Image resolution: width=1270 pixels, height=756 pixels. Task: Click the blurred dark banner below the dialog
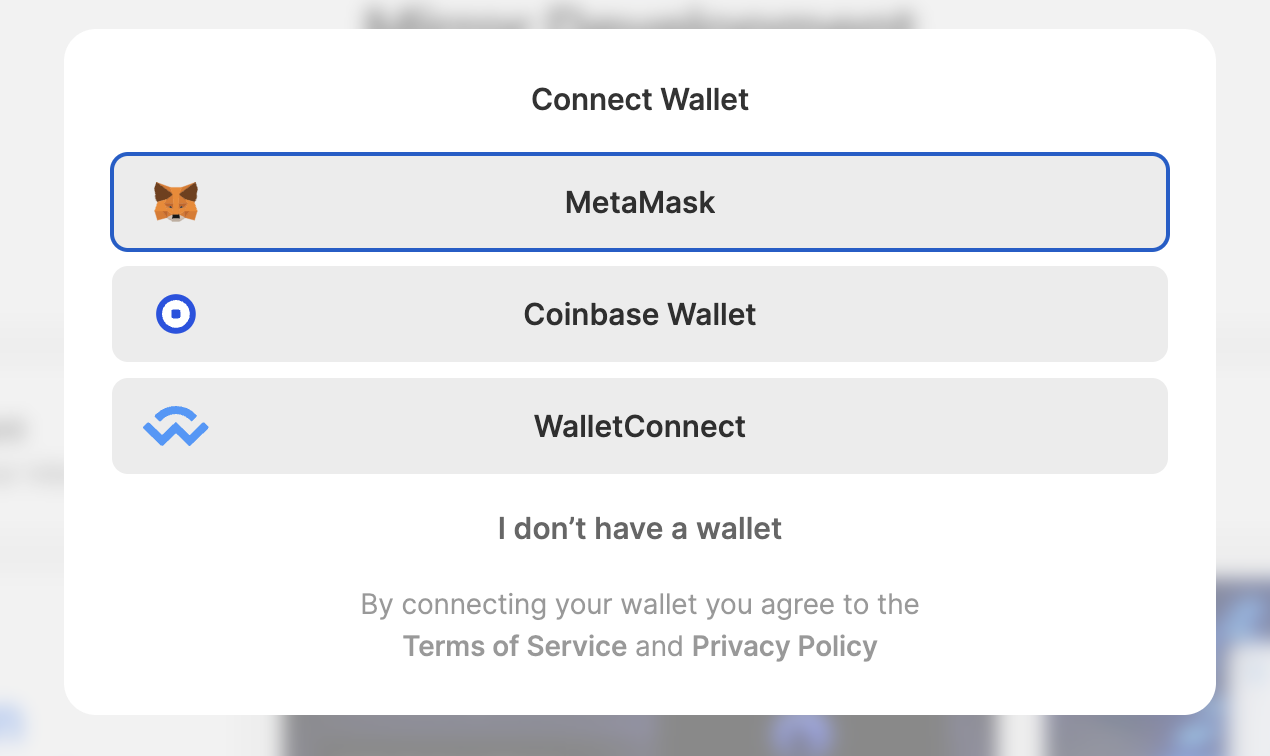(x=640, y=735)
